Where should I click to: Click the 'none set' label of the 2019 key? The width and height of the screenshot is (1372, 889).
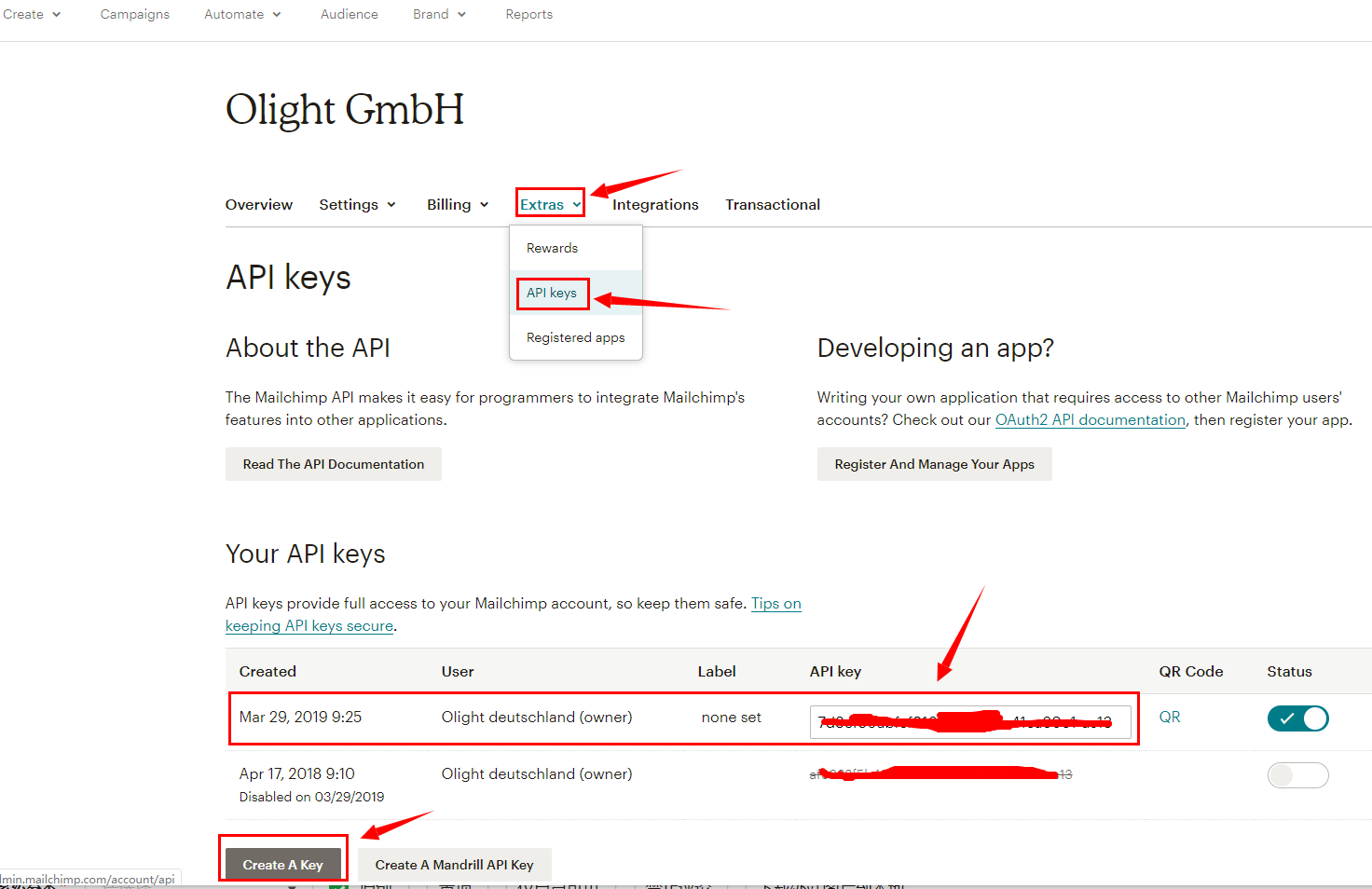pos(732,717)
